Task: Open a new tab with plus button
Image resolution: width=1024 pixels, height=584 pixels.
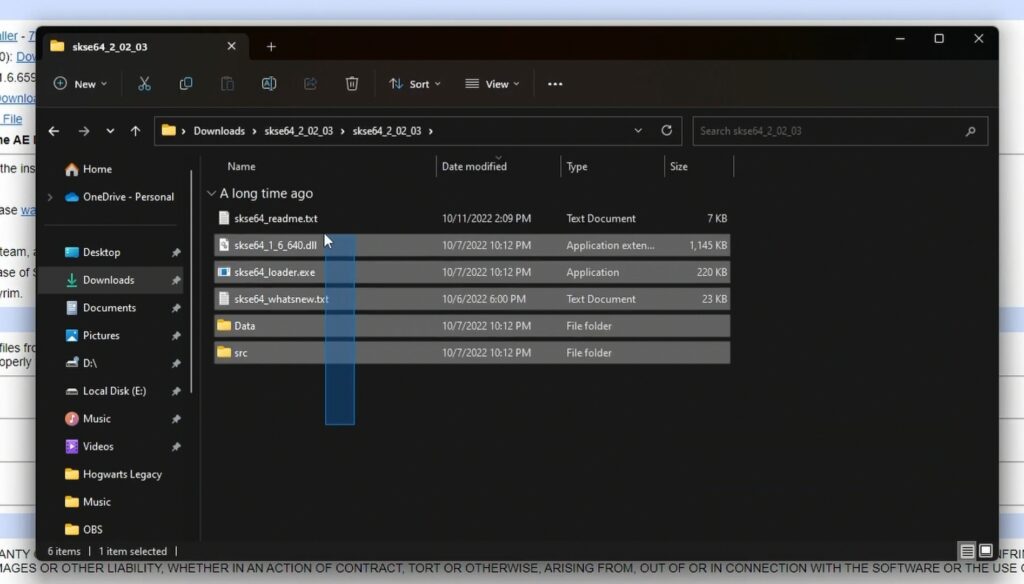Action: click(x=271, y=47)
